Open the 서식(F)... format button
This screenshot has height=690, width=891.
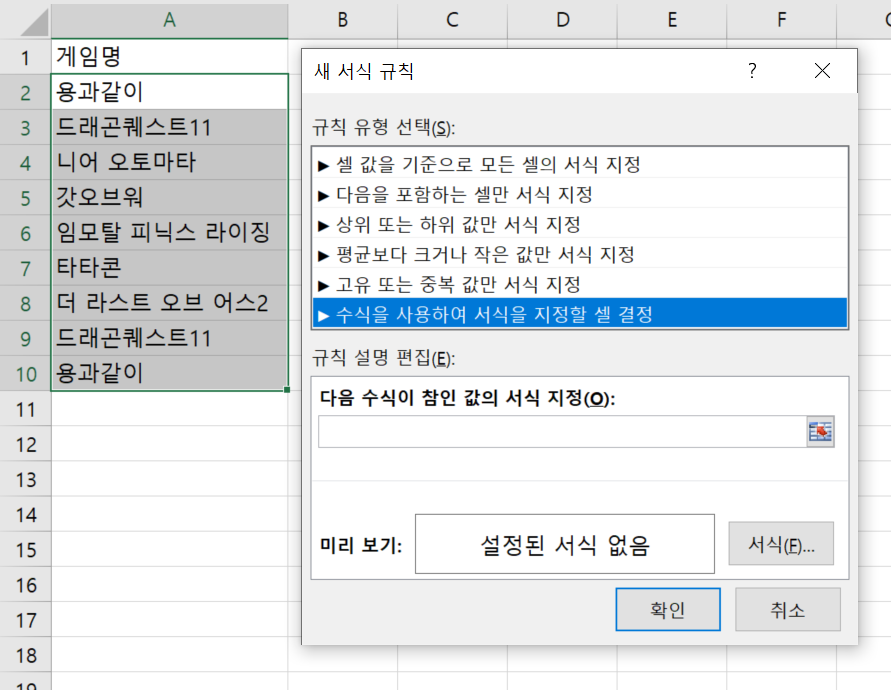(x=781, y=544)
